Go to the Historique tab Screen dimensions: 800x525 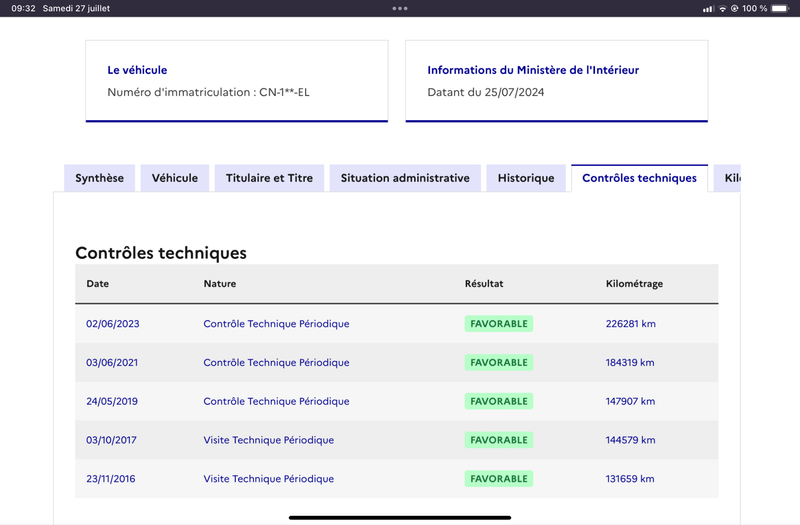click(x=526, y=178)
